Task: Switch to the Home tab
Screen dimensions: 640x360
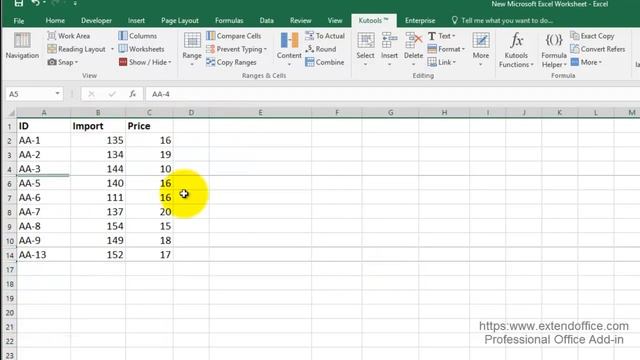Action: click(55, 20)
